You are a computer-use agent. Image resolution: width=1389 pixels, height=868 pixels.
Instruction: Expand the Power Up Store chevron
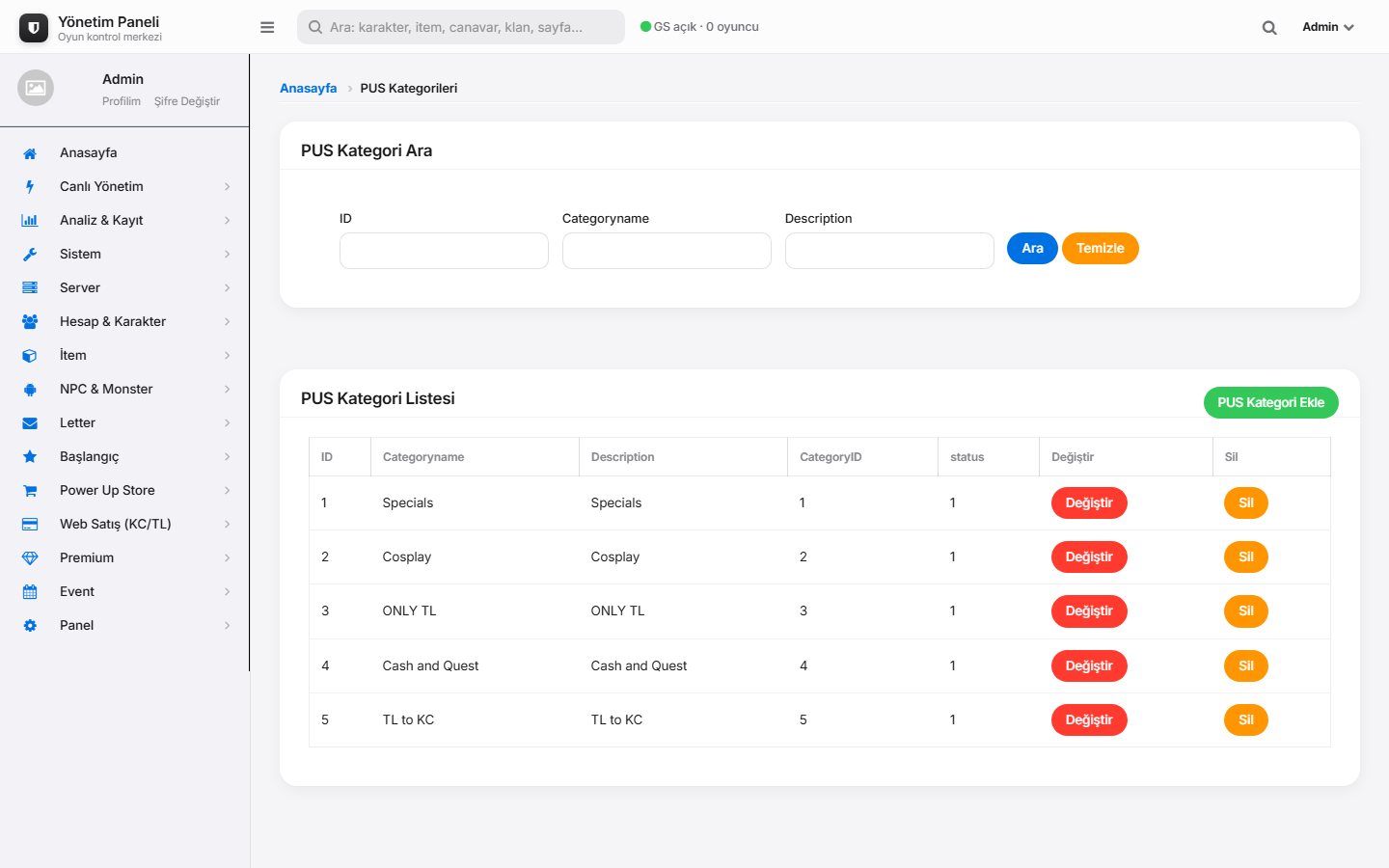(x=228, y=491)
